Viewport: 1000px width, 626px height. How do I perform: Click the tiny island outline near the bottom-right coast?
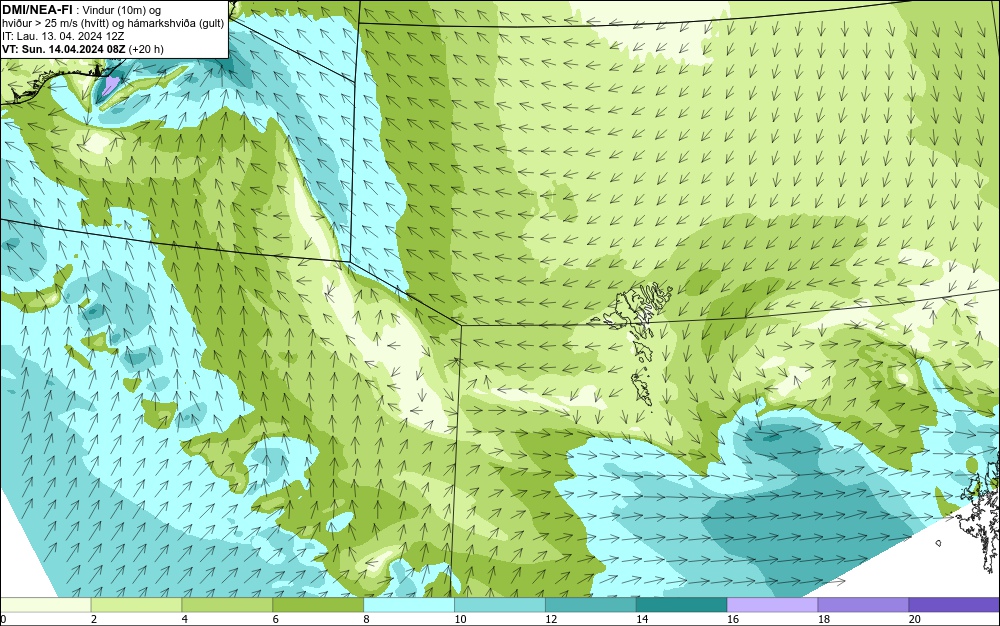tap(939, 543)
